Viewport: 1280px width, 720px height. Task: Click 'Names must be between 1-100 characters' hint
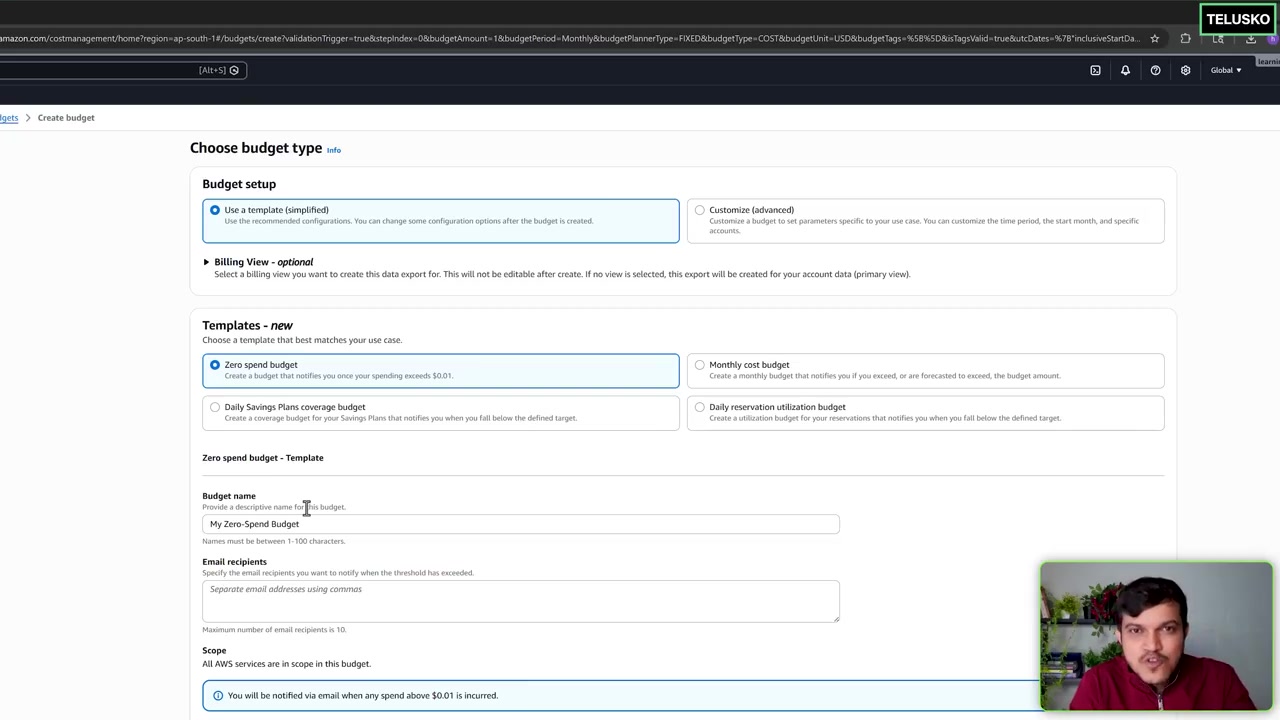[273, 541]
